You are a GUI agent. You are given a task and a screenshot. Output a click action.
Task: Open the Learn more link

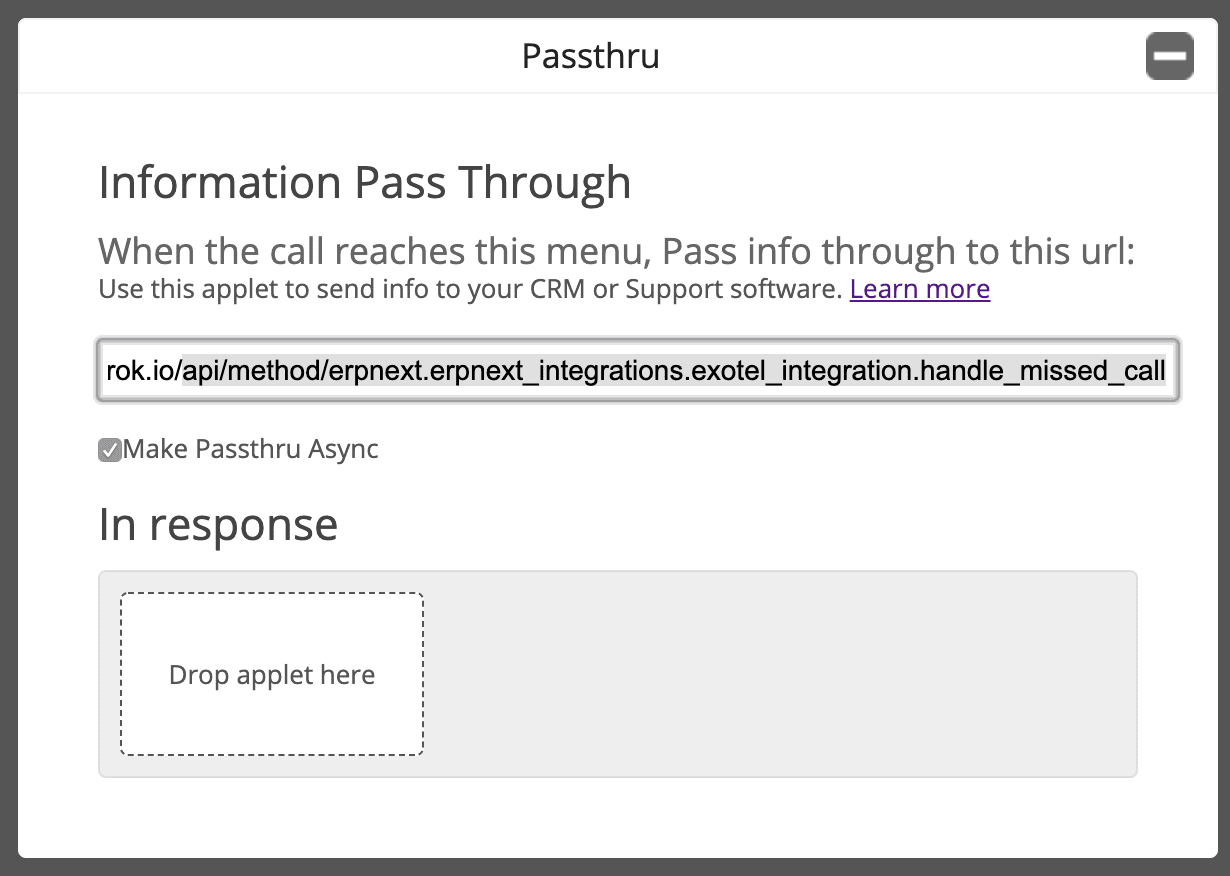[919, 290]
